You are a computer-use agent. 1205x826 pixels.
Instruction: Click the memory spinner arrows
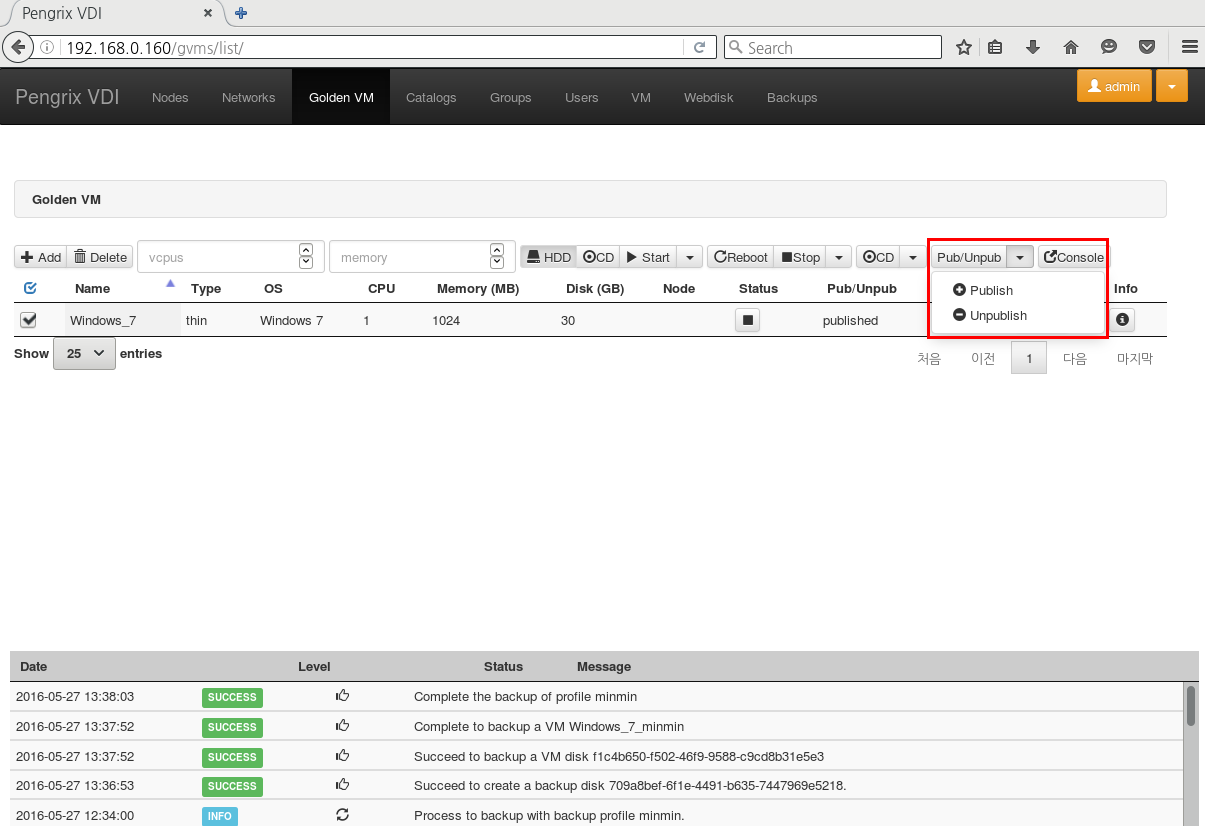pyautogui.click(x=497, y=256)
